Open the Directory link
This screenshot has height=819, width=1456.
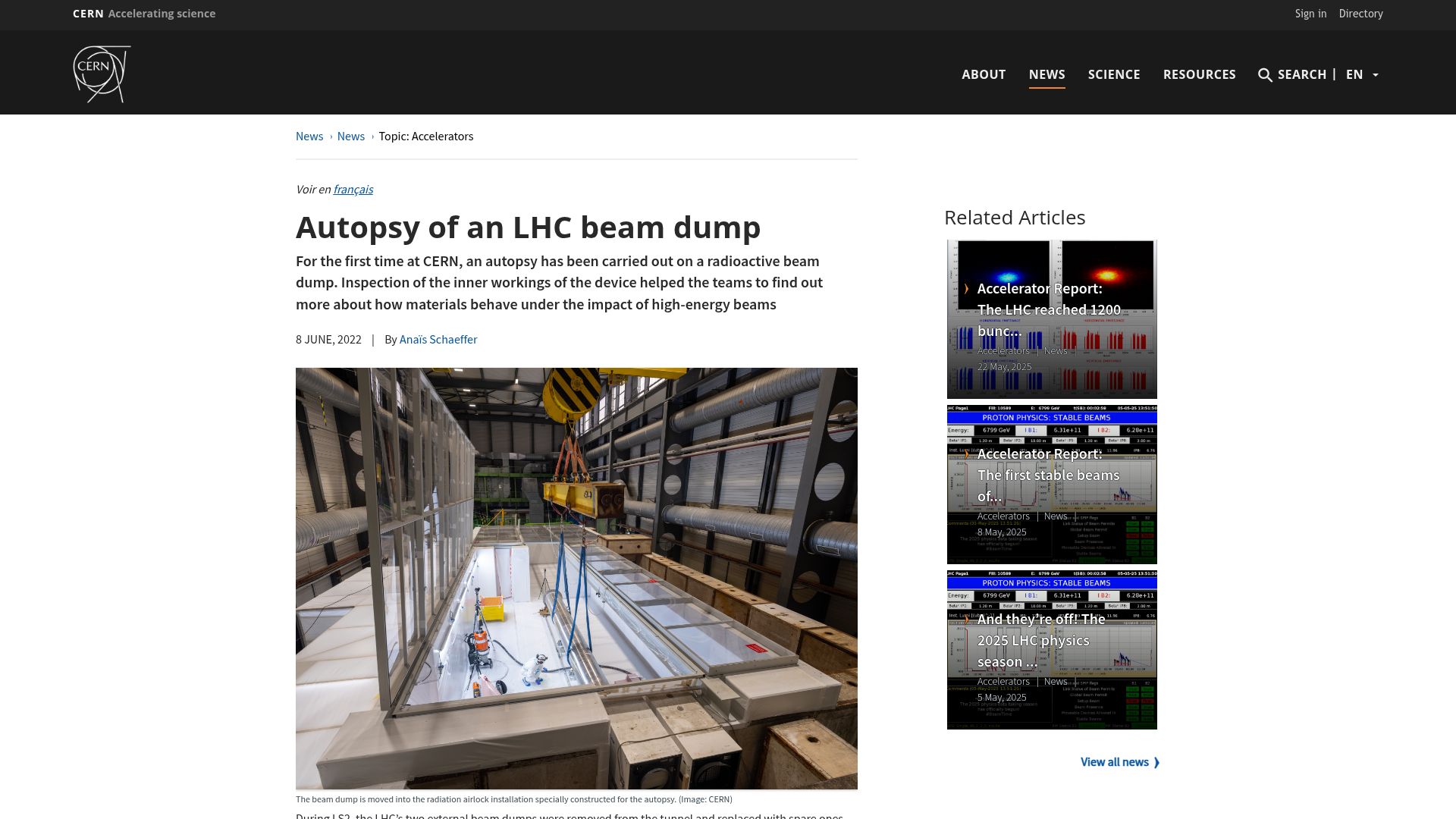1360,14
